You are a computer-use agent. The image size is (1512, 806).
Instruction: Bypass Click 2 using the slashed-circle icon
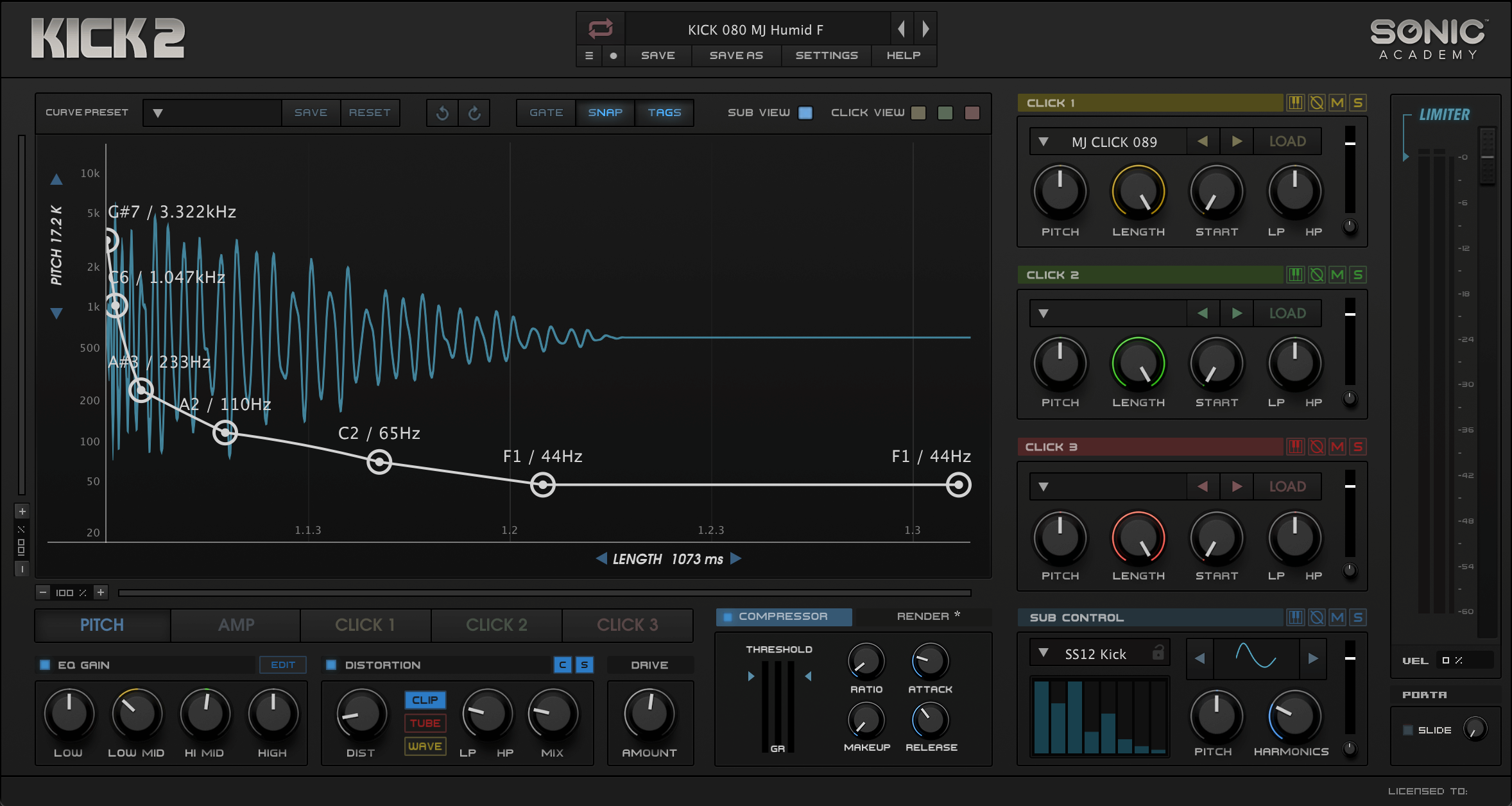1316,275
